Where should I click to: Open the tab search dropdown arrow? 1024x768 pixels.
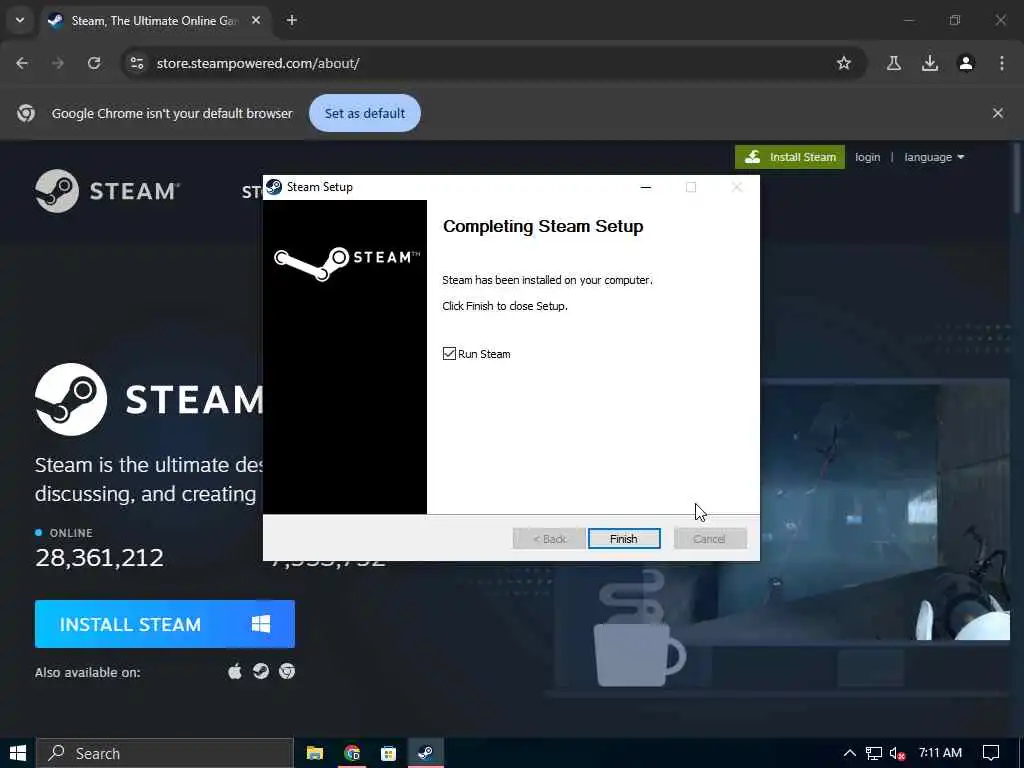(20, 20)
